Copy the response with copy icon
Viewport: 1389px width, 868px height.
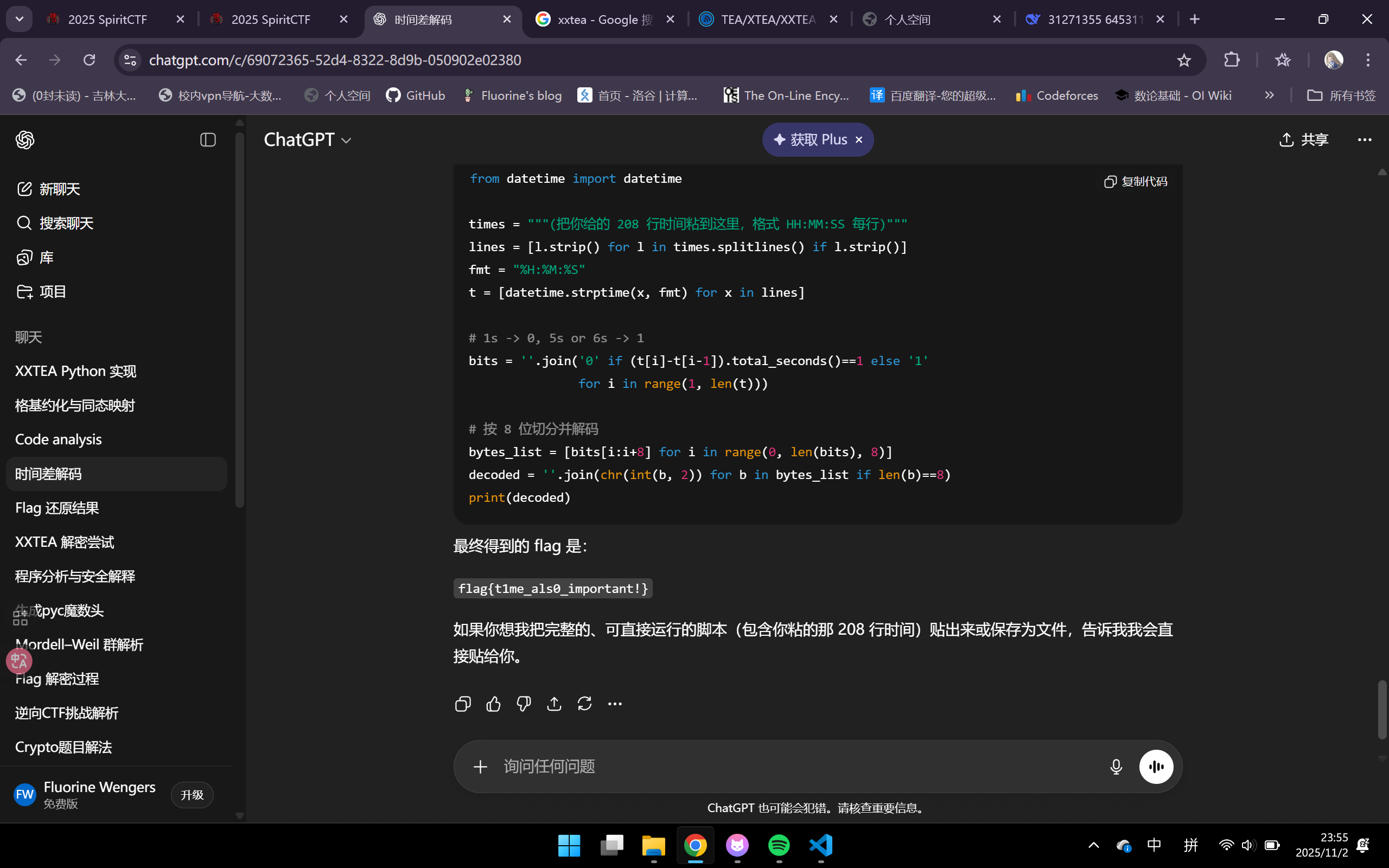(463, 704)
